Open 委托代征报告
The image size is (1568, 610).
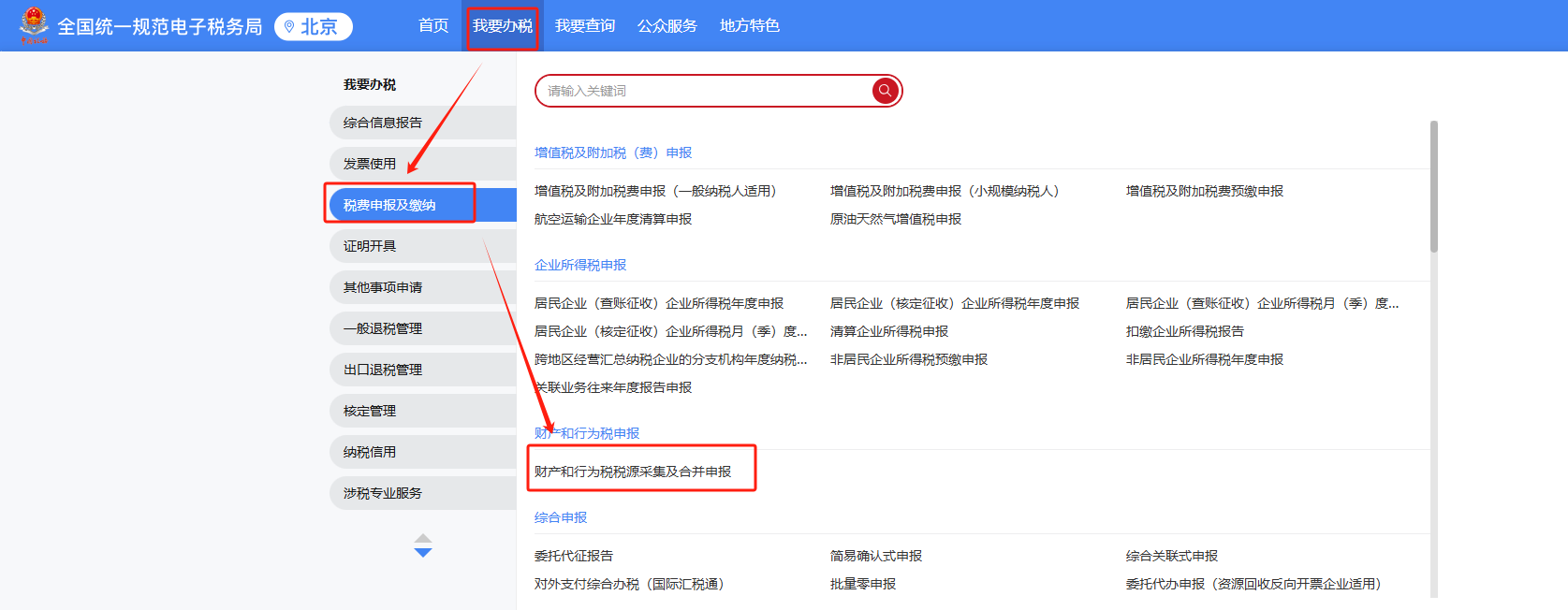point(574,556)
